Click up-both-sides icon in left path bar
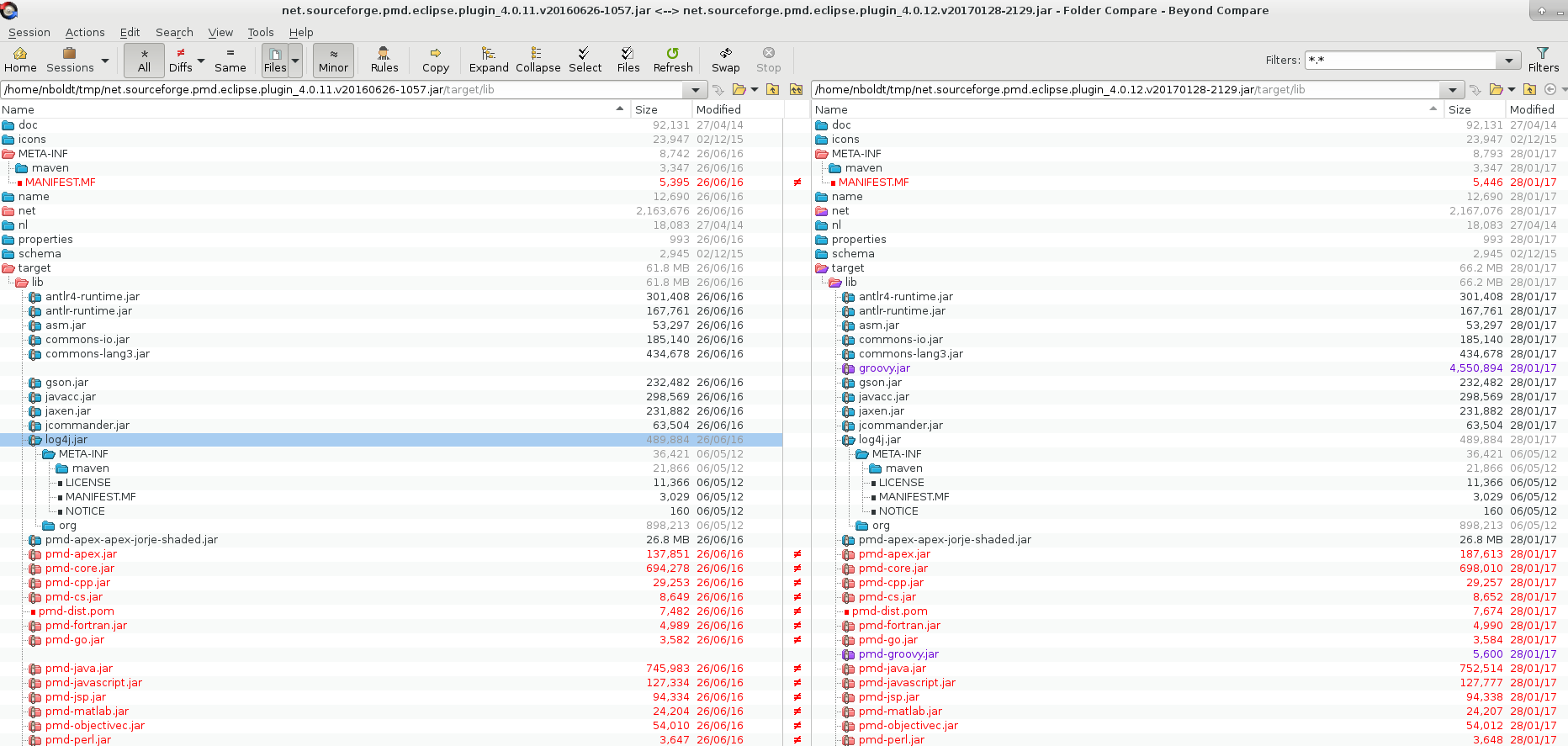1568x746 pixels. tap(796, 89)
